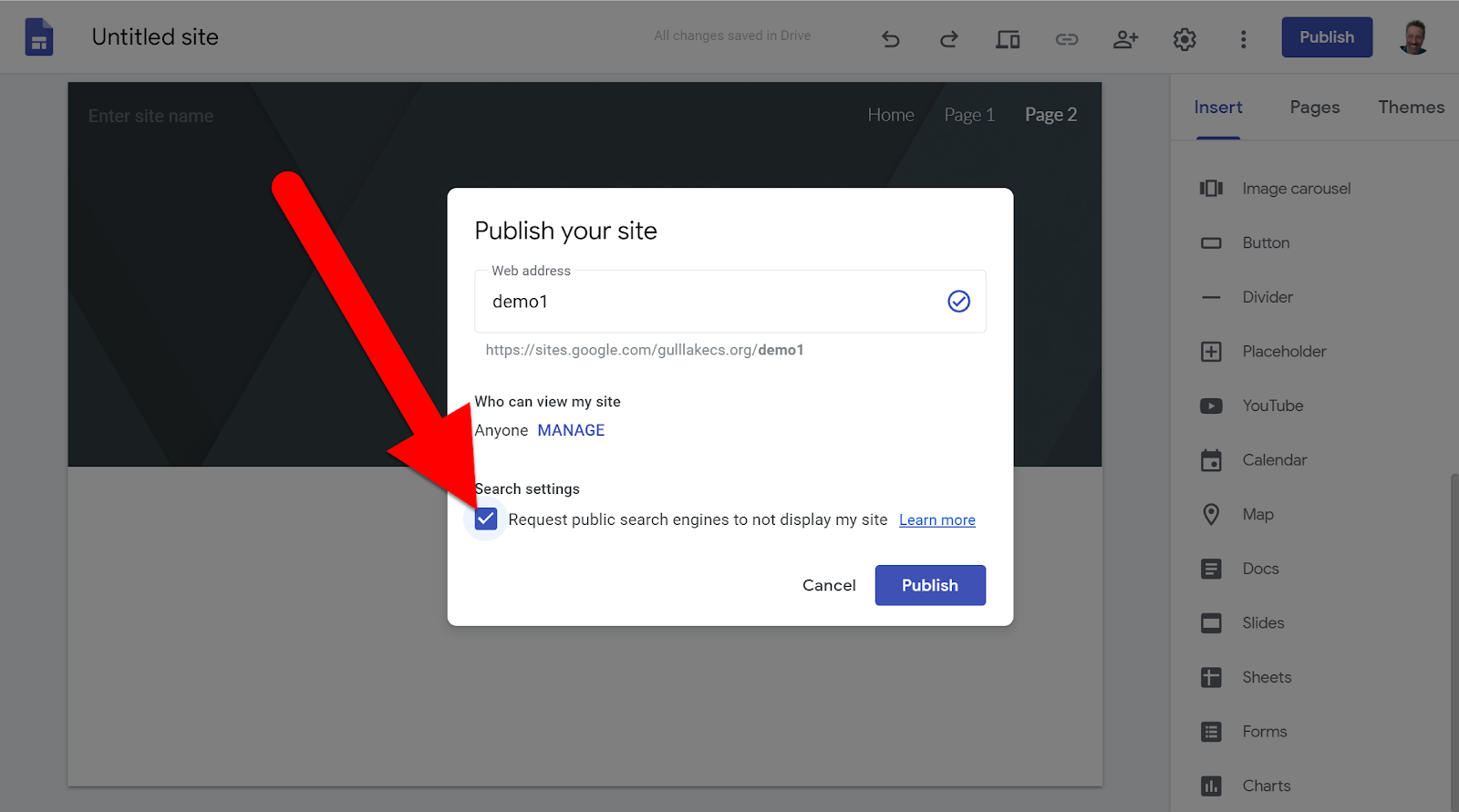Click the Enter site name field

pyautogui.click(x=151, y=117)
